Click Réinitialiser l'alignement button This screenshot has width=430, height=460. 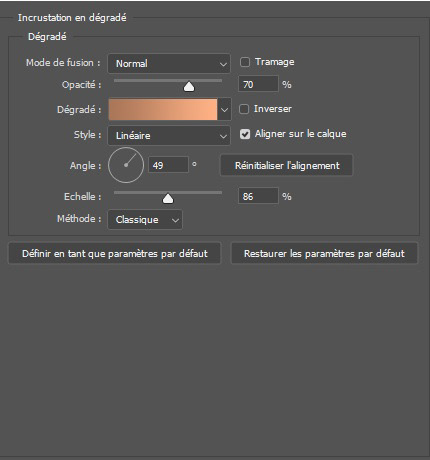coord(286,165)
